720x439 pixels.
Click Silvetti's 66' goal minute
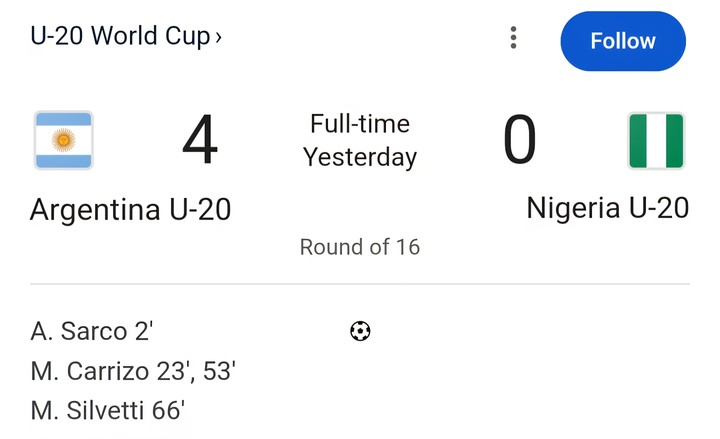[x=169, y=410]
